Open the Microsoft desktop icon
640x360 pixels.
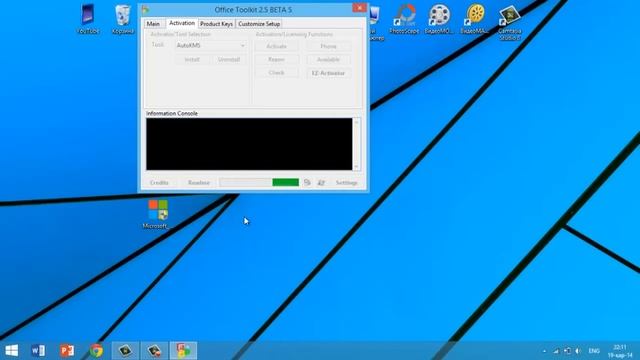pyautogui.click(x=157, y=214)
